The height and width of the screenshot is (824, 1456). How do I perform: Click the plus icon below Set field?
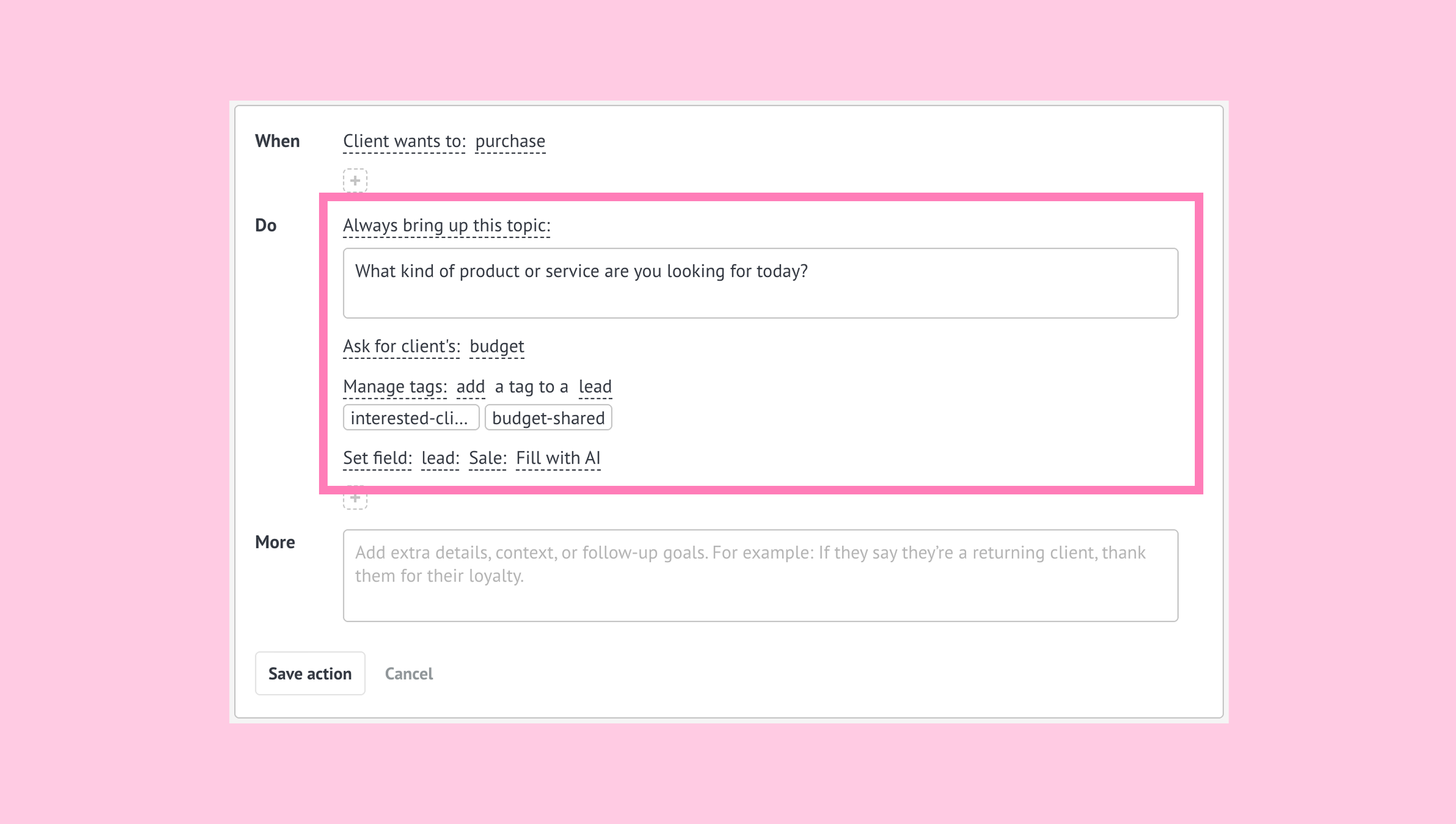(x=355, y=499)
